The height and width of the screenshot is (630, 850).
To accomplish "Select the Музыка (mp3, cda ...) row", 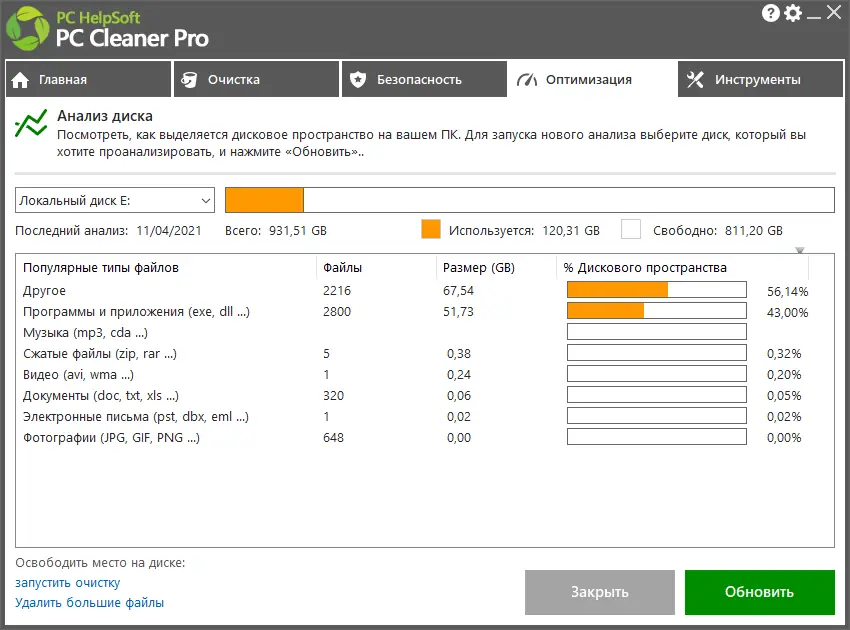I will point(415,332).
